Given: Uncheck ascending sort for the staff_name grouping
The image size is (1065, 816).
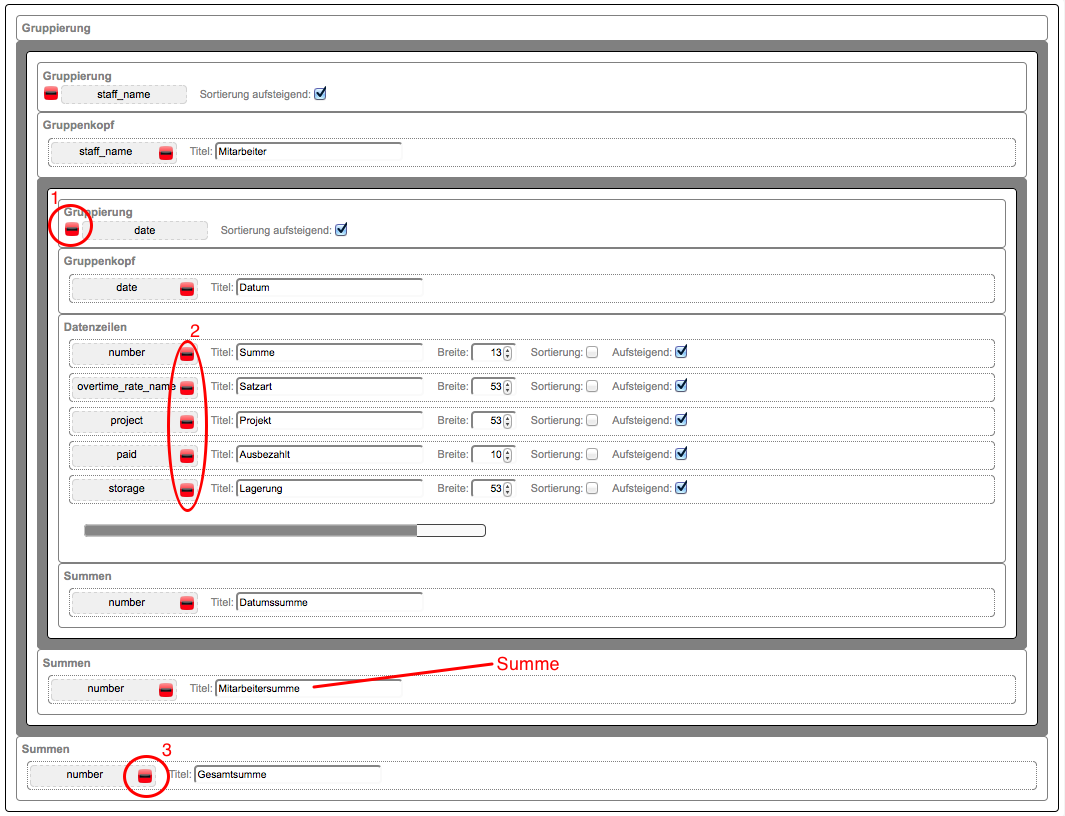Looking at the screenshot, I should 320,94.
